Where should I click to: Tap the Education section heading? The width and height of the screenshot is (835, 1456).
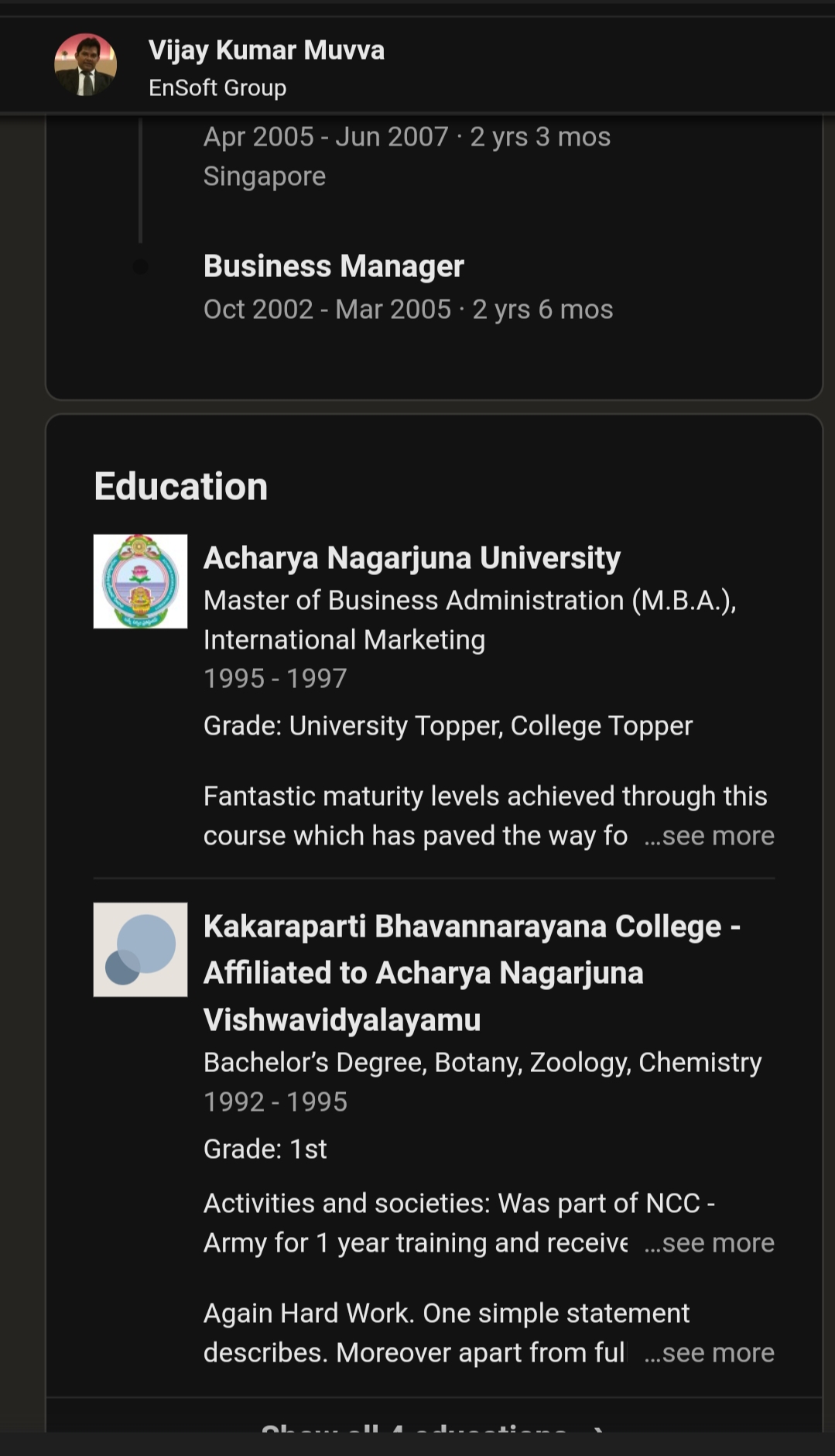click(x=181, y=487)
